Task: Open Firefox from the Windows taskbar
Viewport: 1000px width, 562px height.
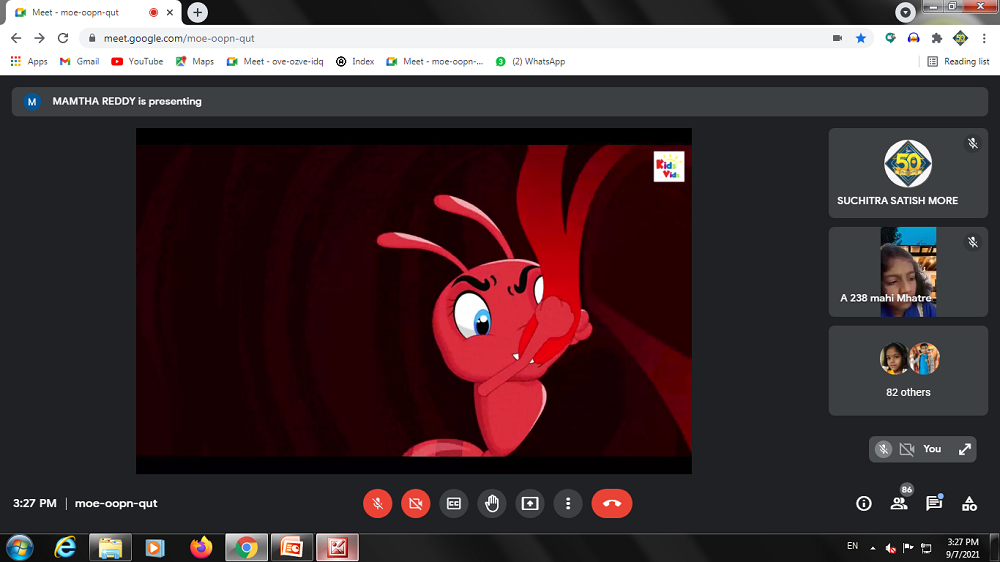Action: pyautogui.click(x=202, y=547)
